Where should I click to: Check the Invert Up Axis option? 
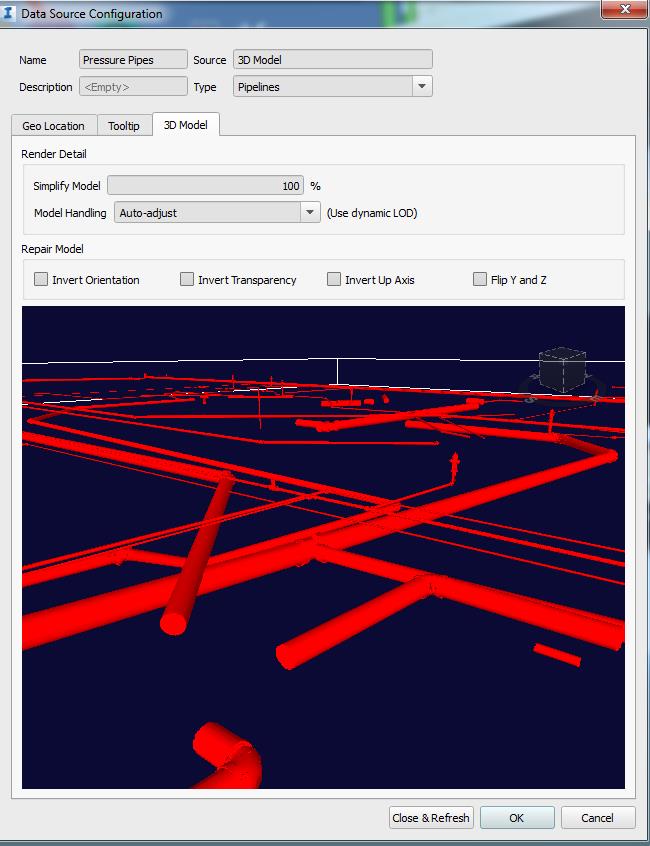pos(334,279)
